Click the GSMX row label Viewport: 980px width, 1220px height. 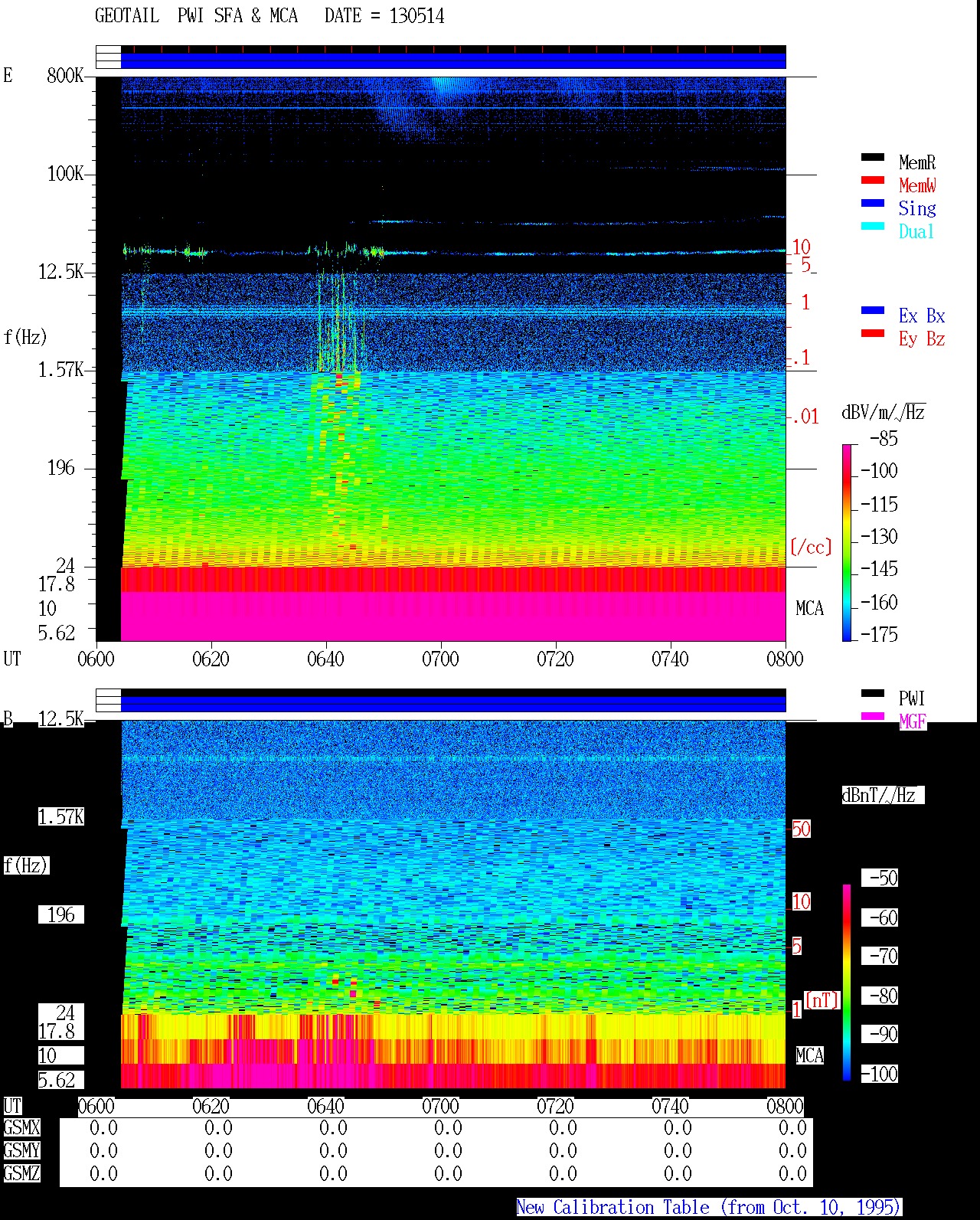(x=21, y=1128)
